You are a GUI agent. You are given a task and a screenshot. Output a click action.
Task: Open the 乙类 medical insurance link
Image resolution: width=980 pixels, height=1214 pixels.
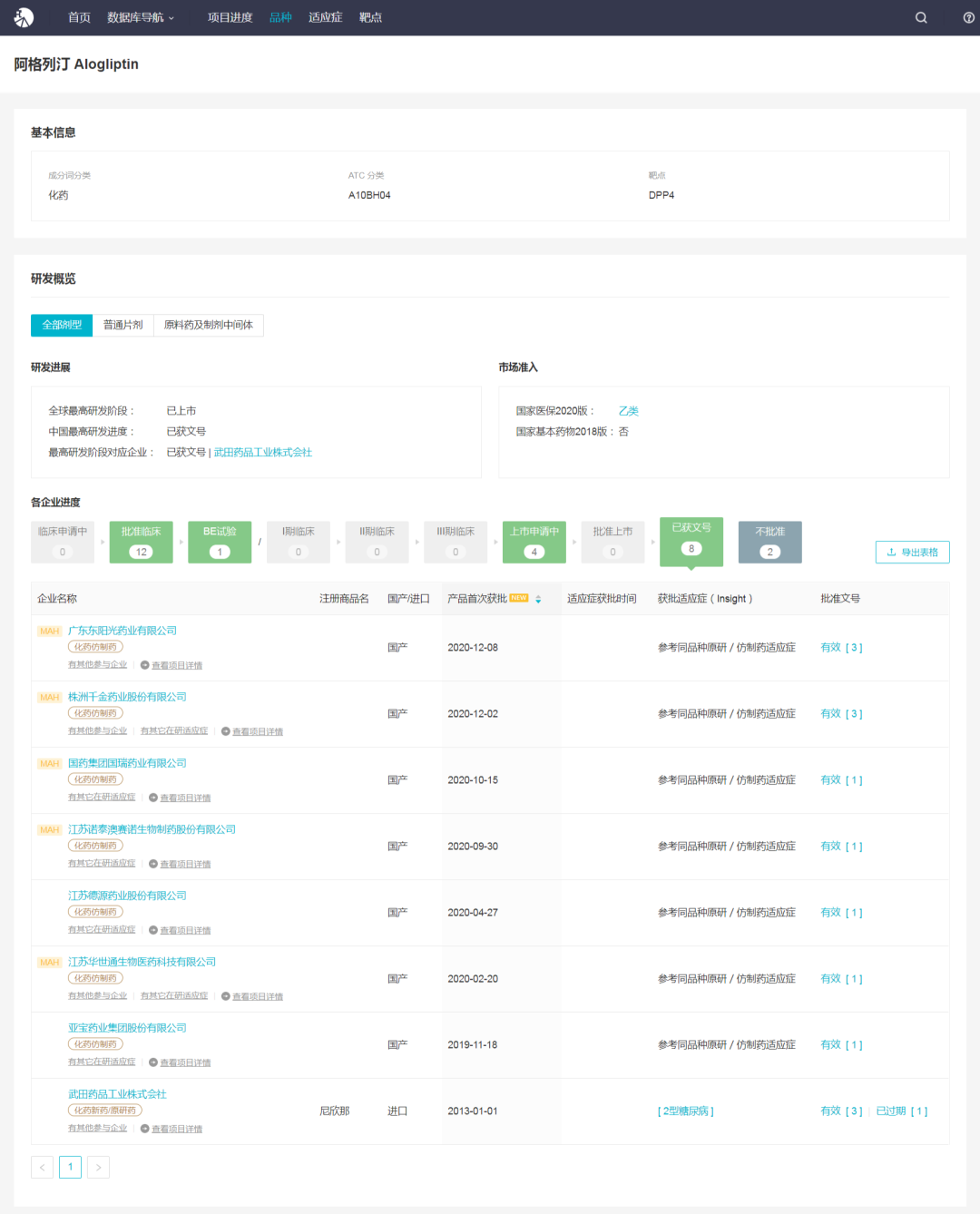628,411
